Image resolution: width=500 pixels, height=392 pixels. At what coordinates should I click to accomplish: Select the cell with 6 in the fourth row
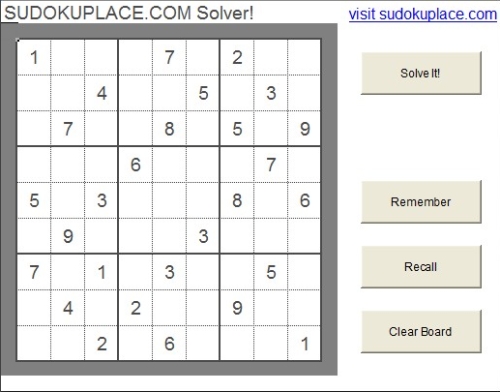(135, 165)
